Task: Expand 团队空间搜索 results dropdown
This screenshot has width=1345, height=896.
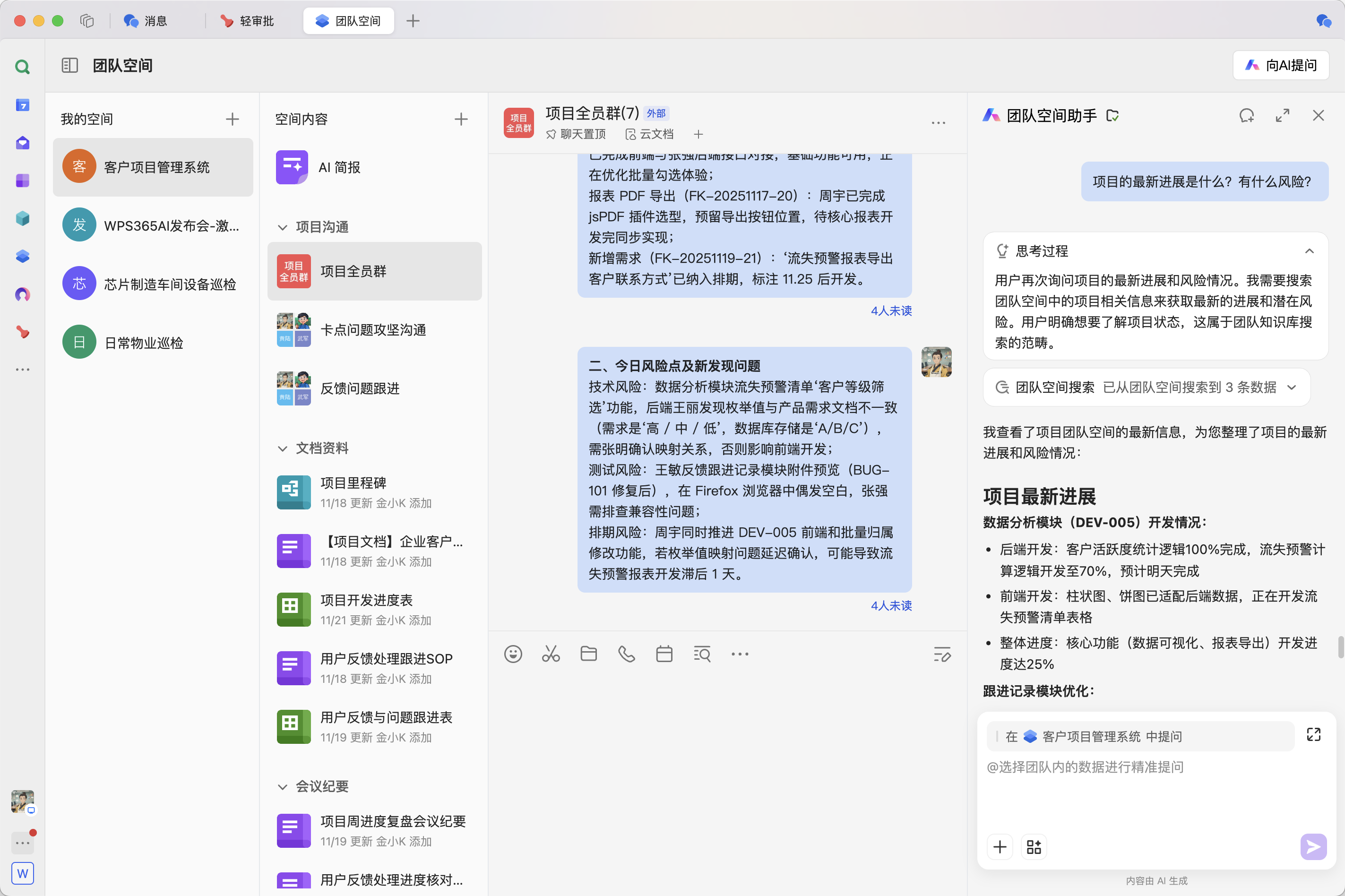Action: (1291, 388)
